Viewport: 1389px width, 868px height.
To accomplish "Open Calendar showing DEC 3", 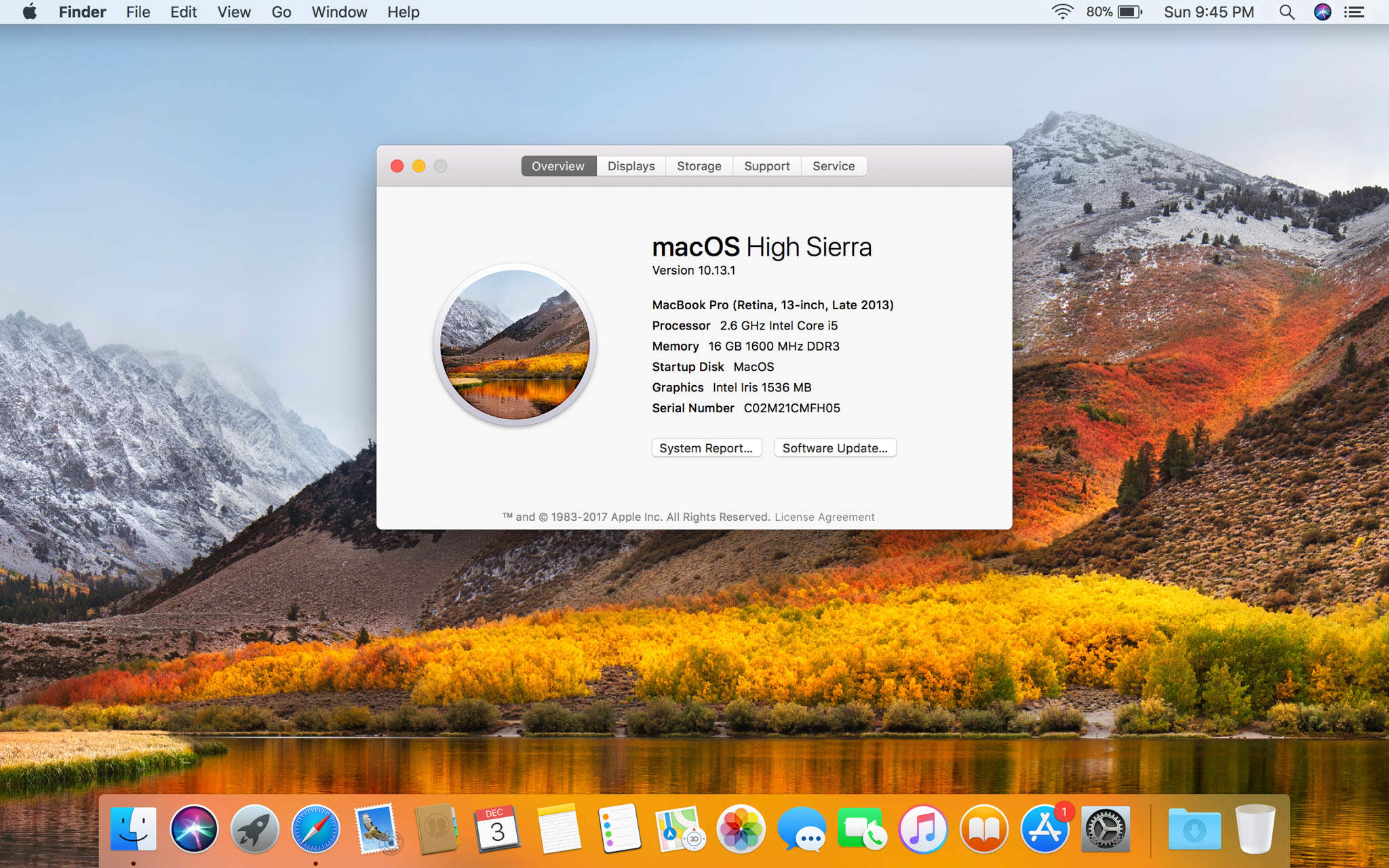I will (x=498, y=829).
